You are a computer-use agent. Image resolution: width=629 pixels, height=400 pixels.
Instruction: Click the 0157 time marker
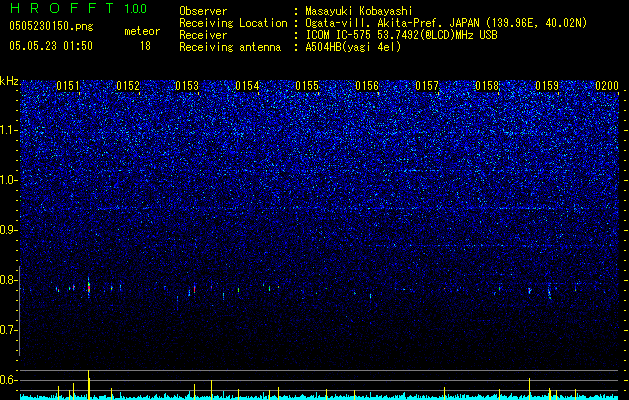[x=427, y=86]
